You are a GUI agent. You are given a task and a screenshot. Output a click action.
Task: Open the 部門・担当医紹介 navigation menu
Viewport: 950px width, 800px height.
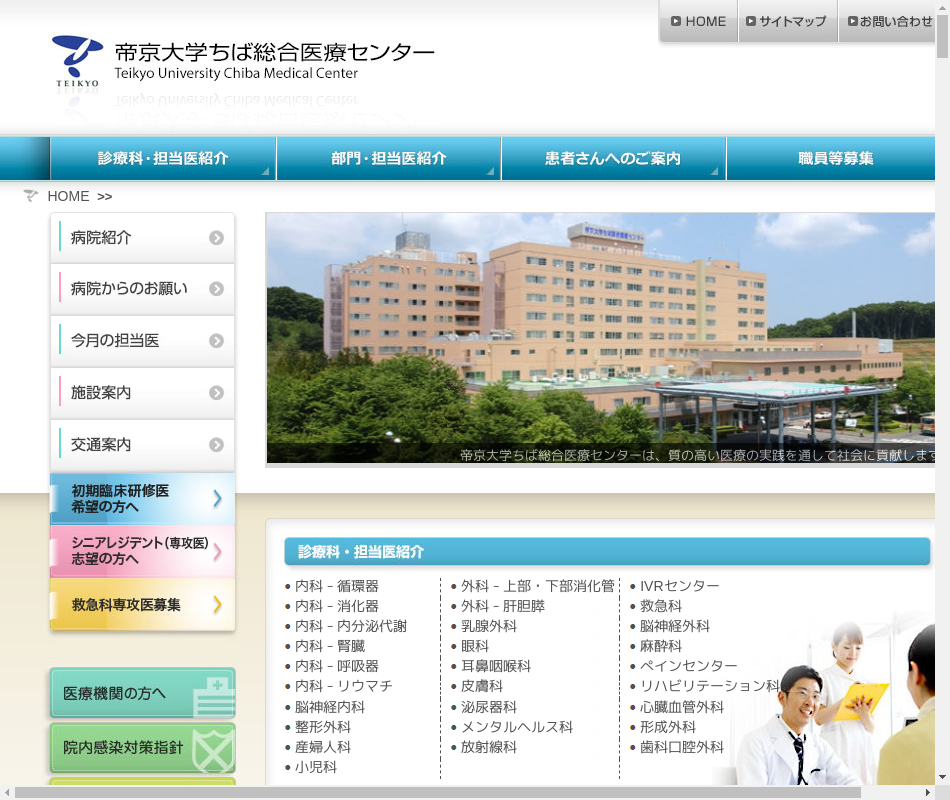click(x=389, y=158)
